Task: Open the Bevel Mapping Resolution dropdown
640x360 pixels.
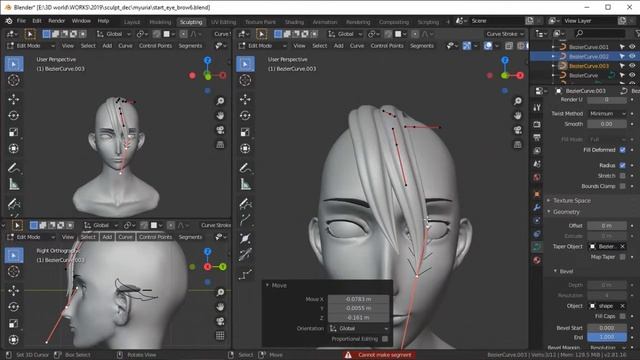Action: pyautogui.click(x=608, y=347)
